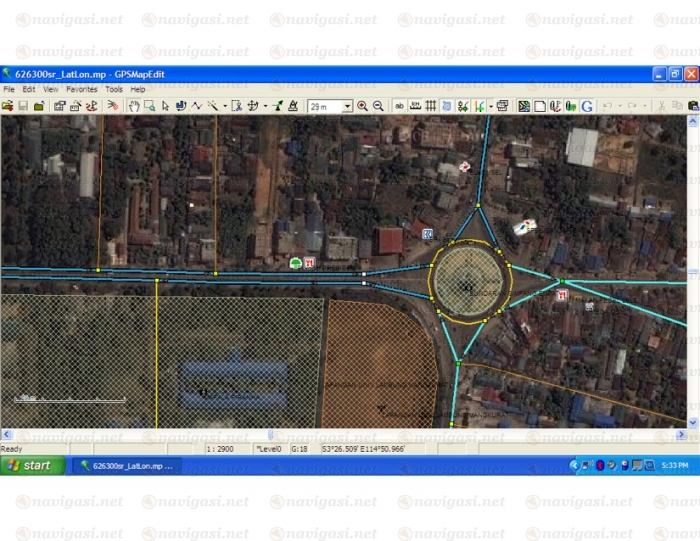Open the Favorites menu
The height and width of the screenshot is (541, 700).
click(82, 89)
